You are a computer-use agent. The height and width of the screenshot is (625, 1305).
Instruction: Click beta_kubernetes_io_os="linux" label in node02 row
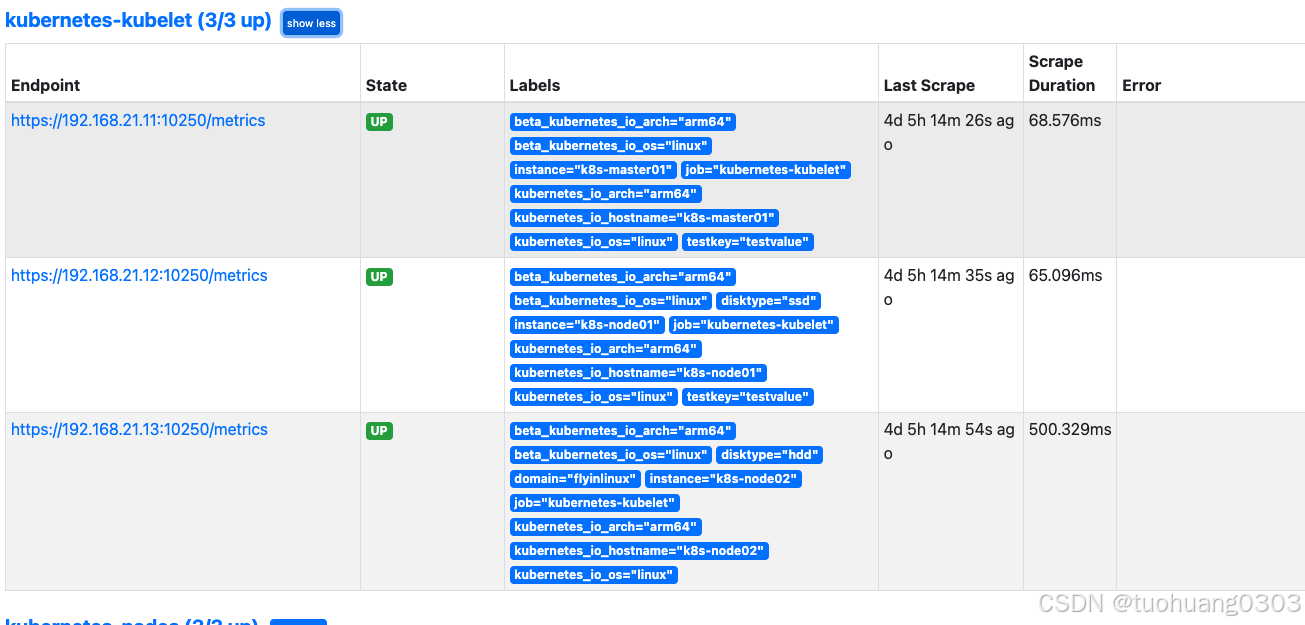611,455
